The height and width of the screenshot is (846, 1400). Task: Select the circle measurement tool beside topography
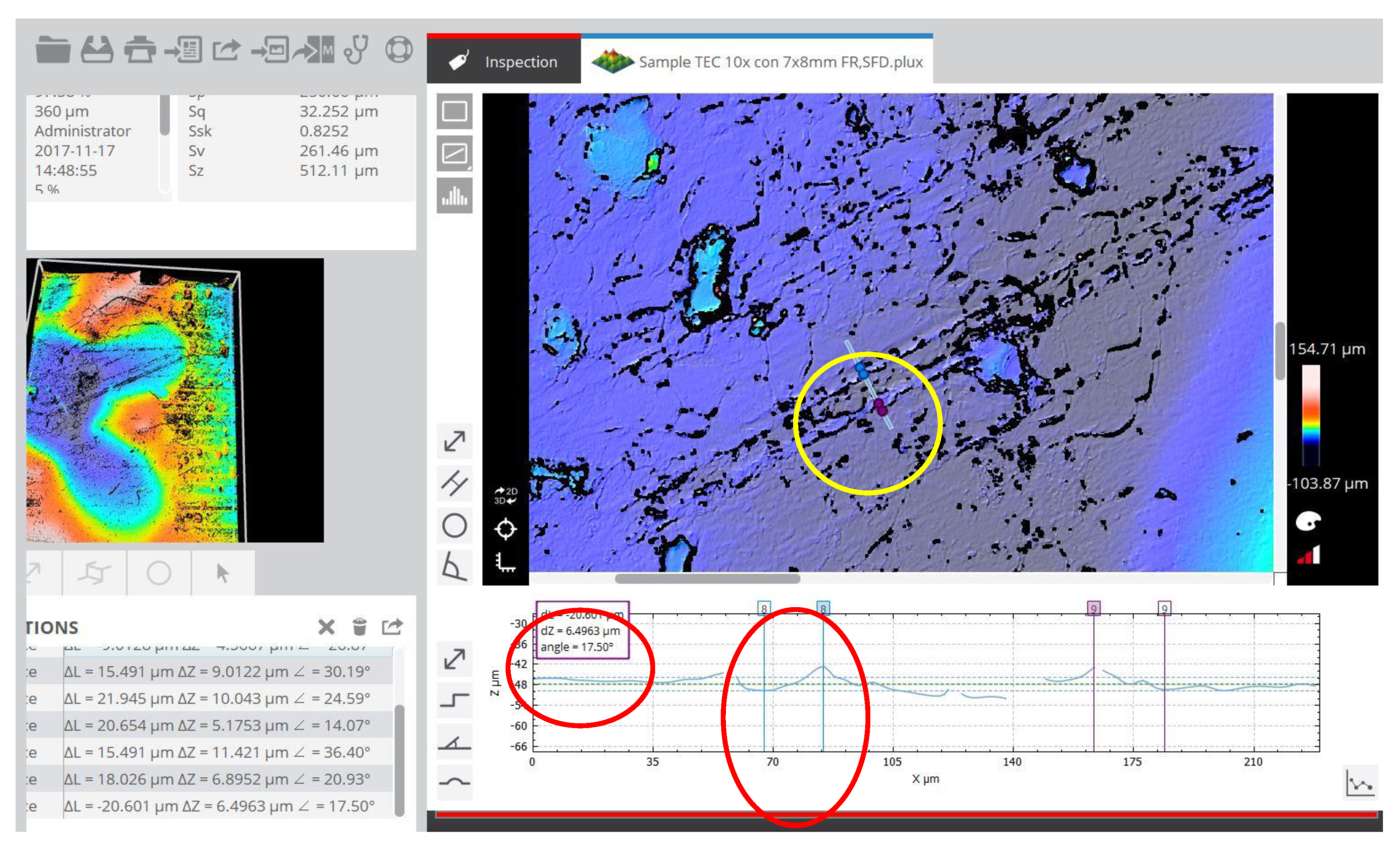click(x=454, y=526)
